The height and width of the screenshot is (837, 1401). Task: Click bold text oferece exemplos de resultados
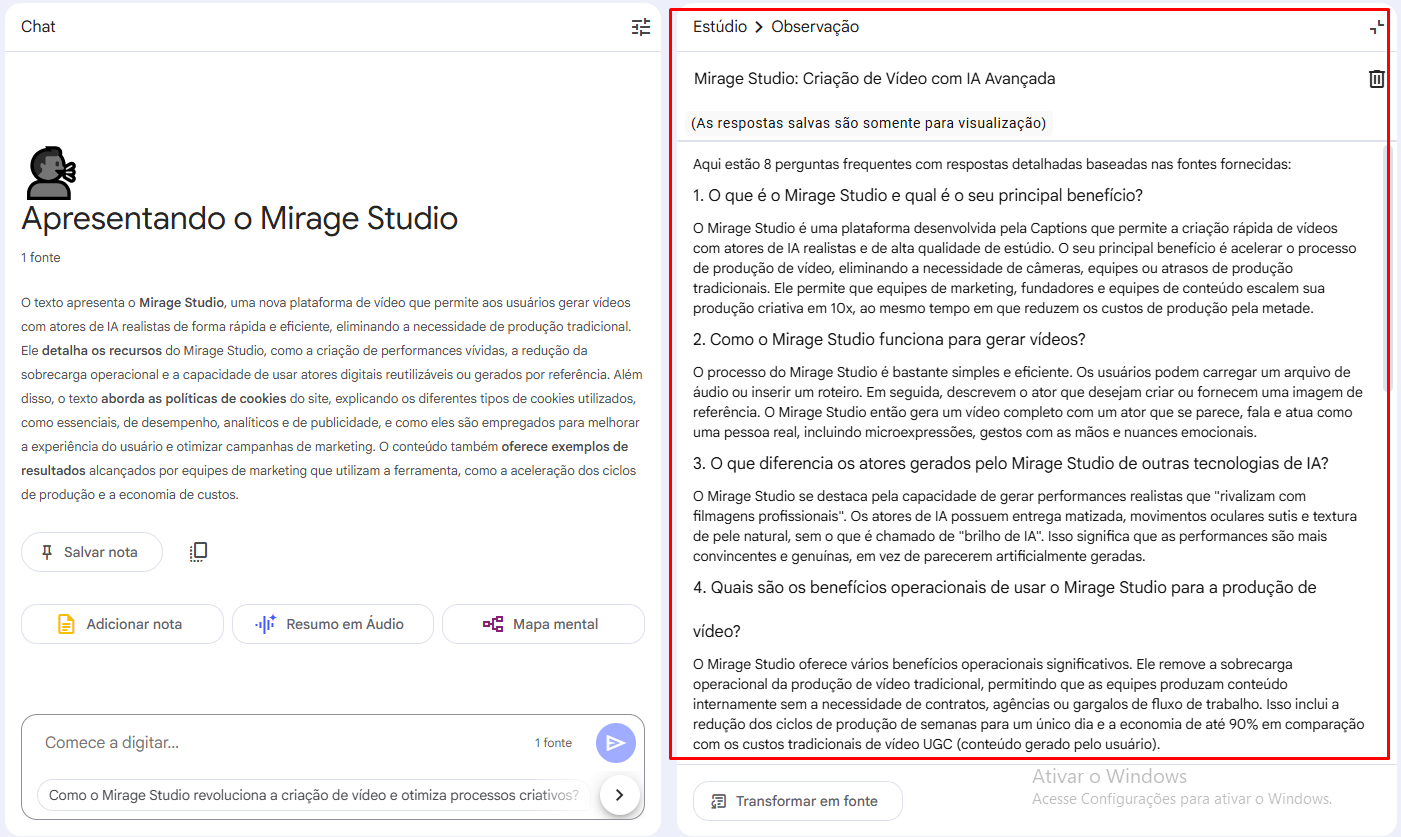point(325,459)
